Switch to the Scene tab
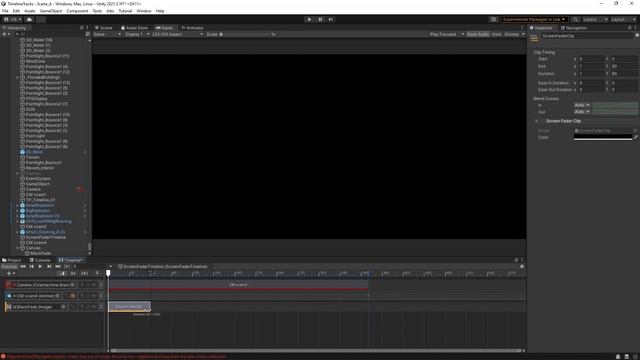Screen dimensions: 640x360 [104, 28]
